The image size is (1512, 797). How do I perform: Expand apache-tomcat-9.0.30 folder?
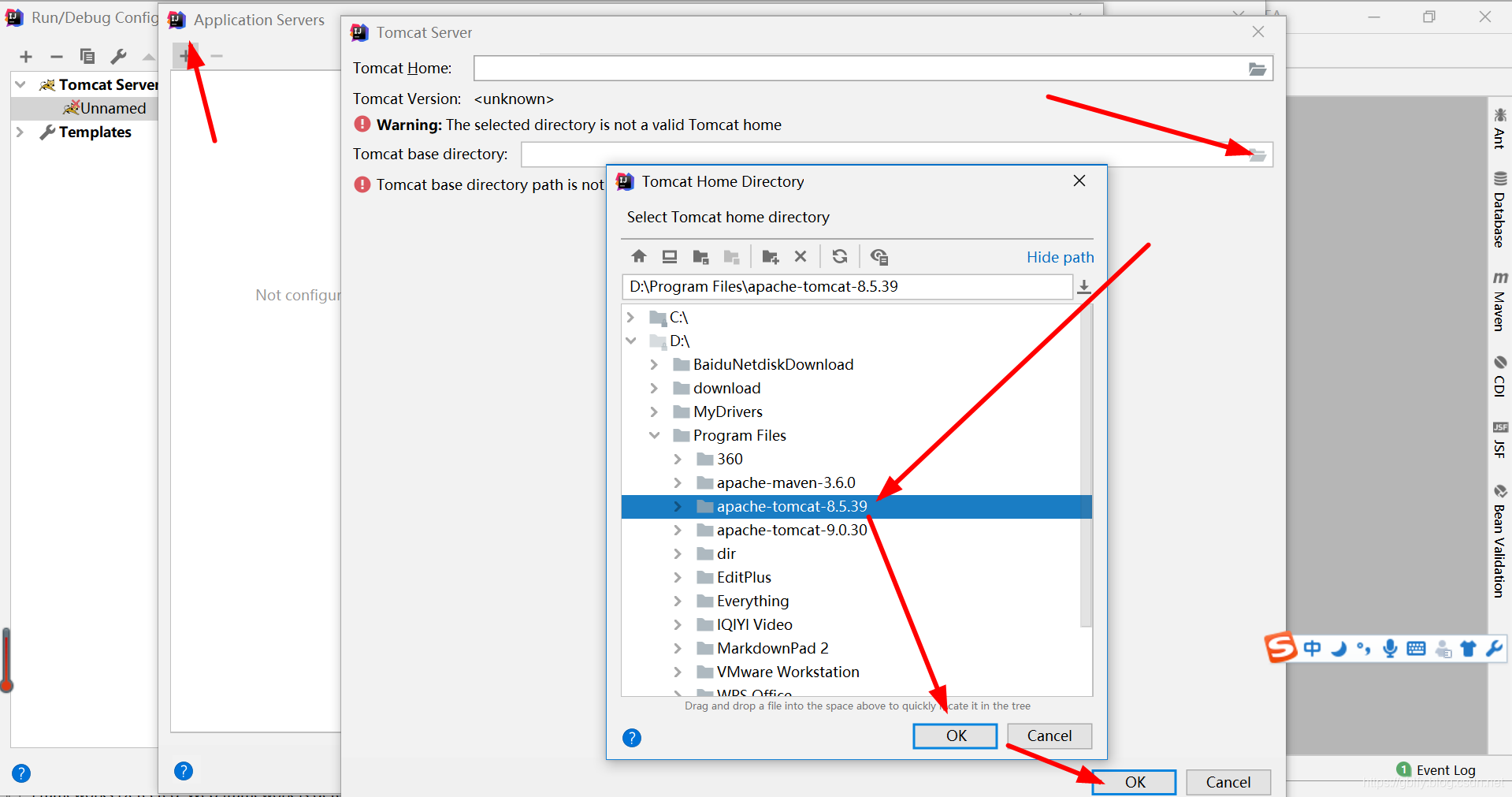tap(678, 531)
